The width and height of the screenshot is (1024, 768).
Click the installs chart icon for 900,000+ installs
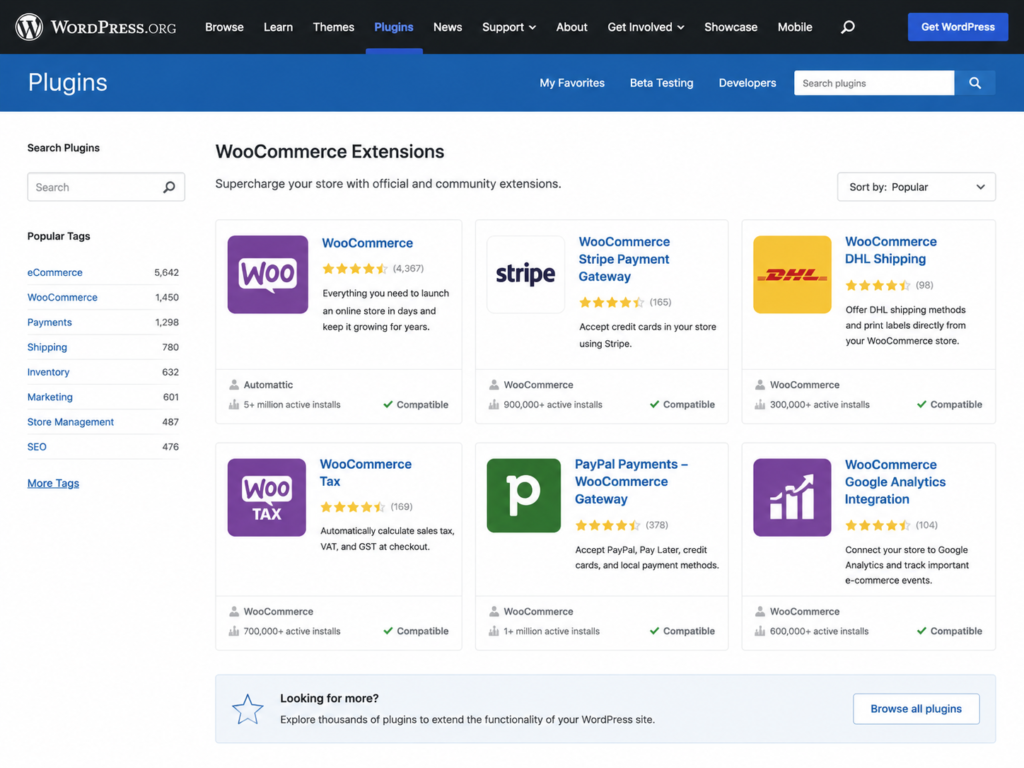494,405
